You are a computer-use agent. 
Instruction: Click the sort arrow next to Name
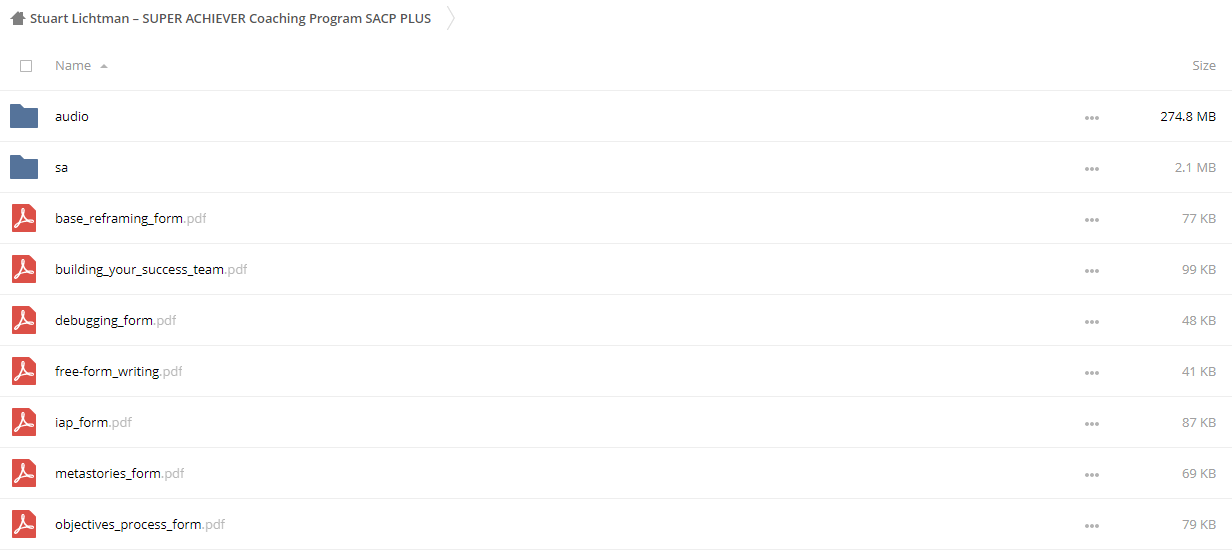click(104, 66)
